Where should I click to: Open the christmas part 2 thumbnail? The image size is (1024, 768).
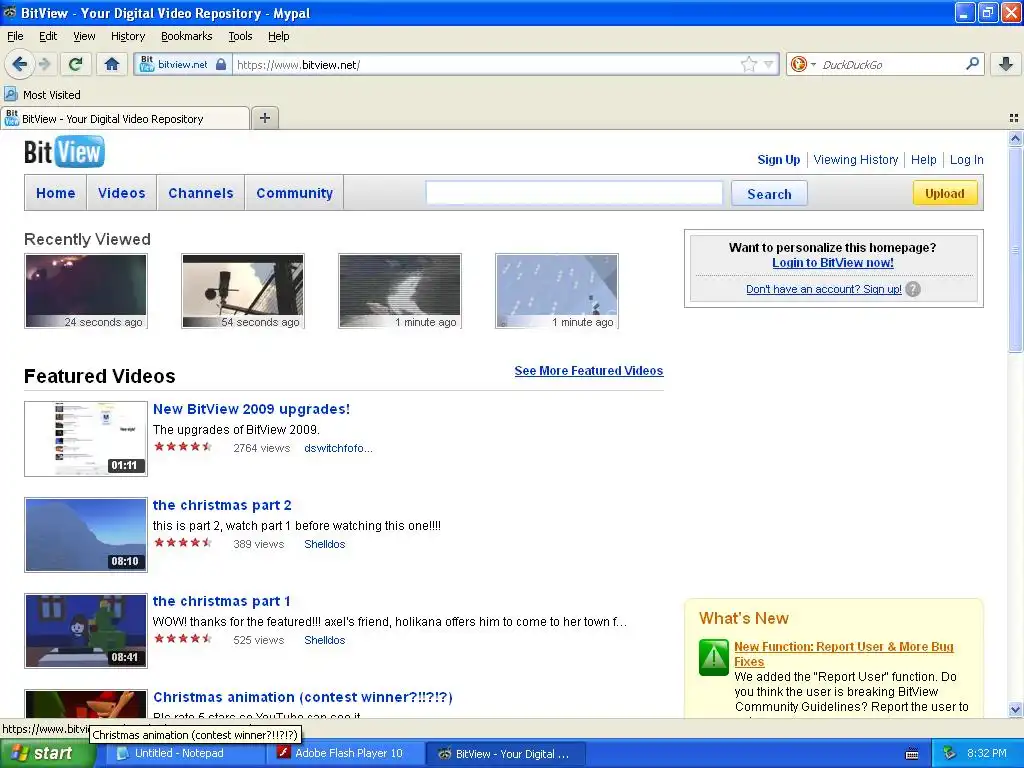(x=86, y=534)
